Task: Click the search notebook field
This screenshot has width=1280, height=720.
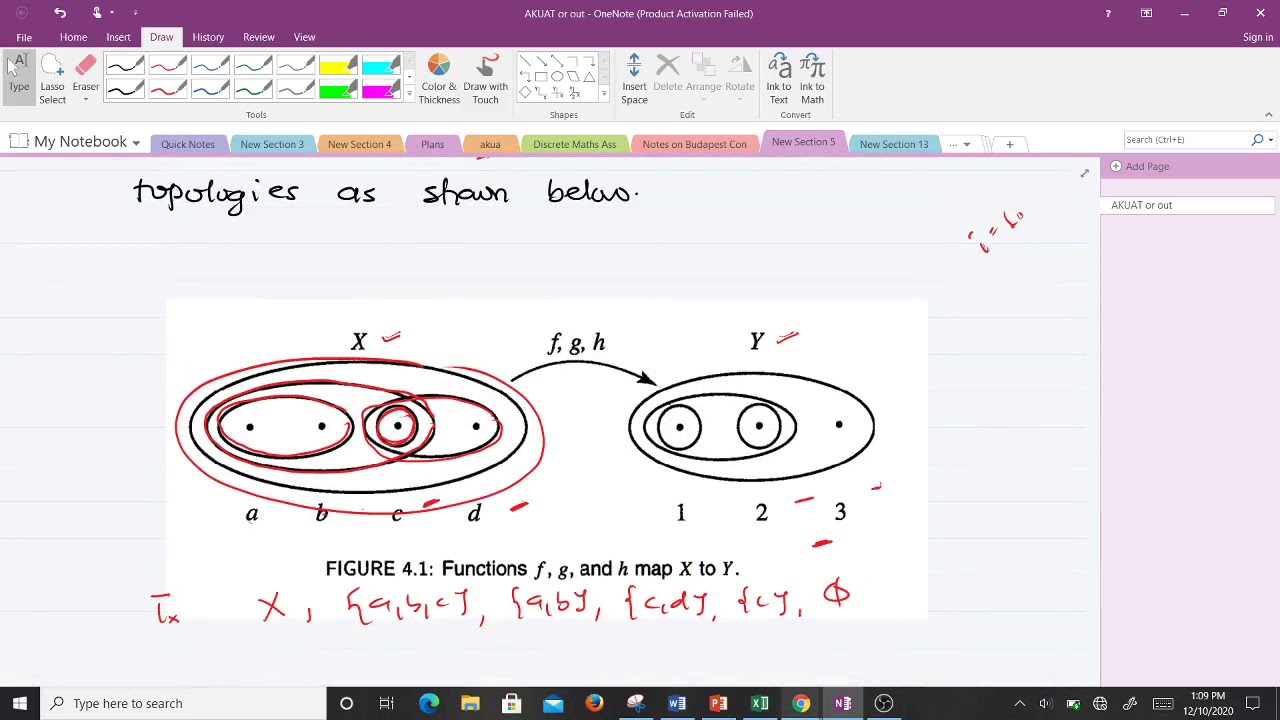Action: point(1188,140)
